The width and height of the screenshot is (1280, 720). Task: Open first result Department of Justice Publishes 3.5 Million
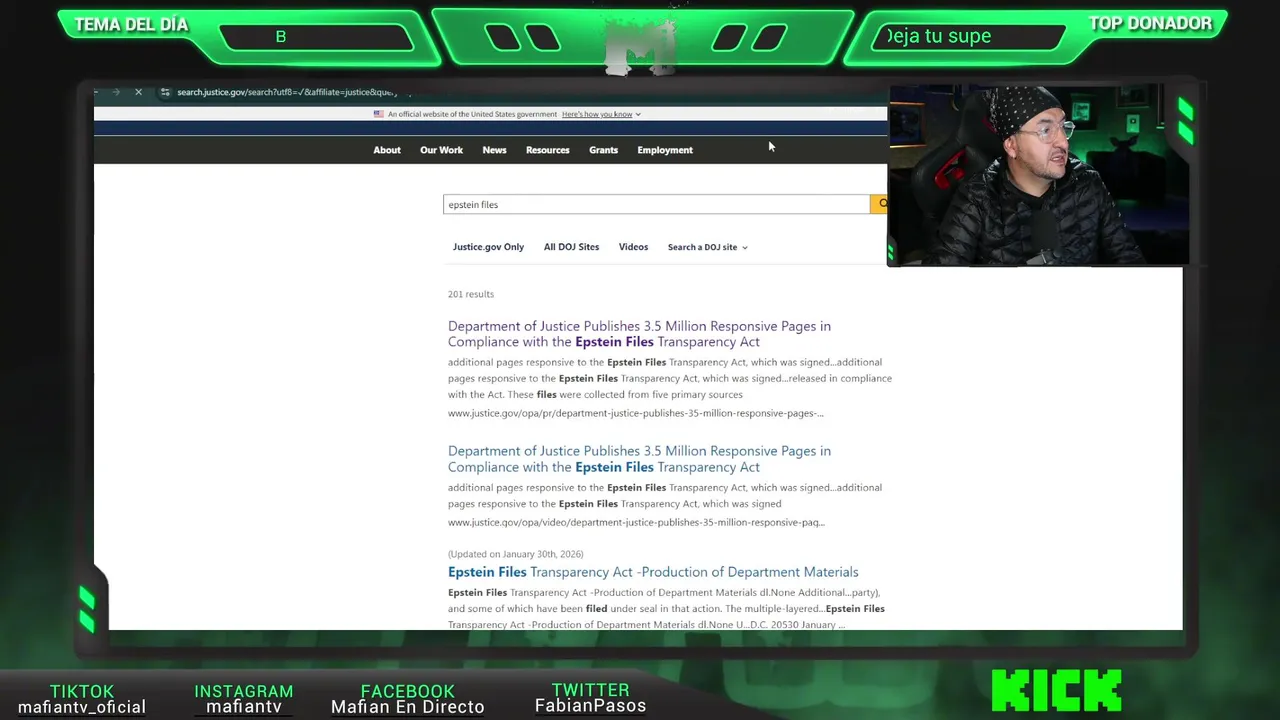[639, 334]
